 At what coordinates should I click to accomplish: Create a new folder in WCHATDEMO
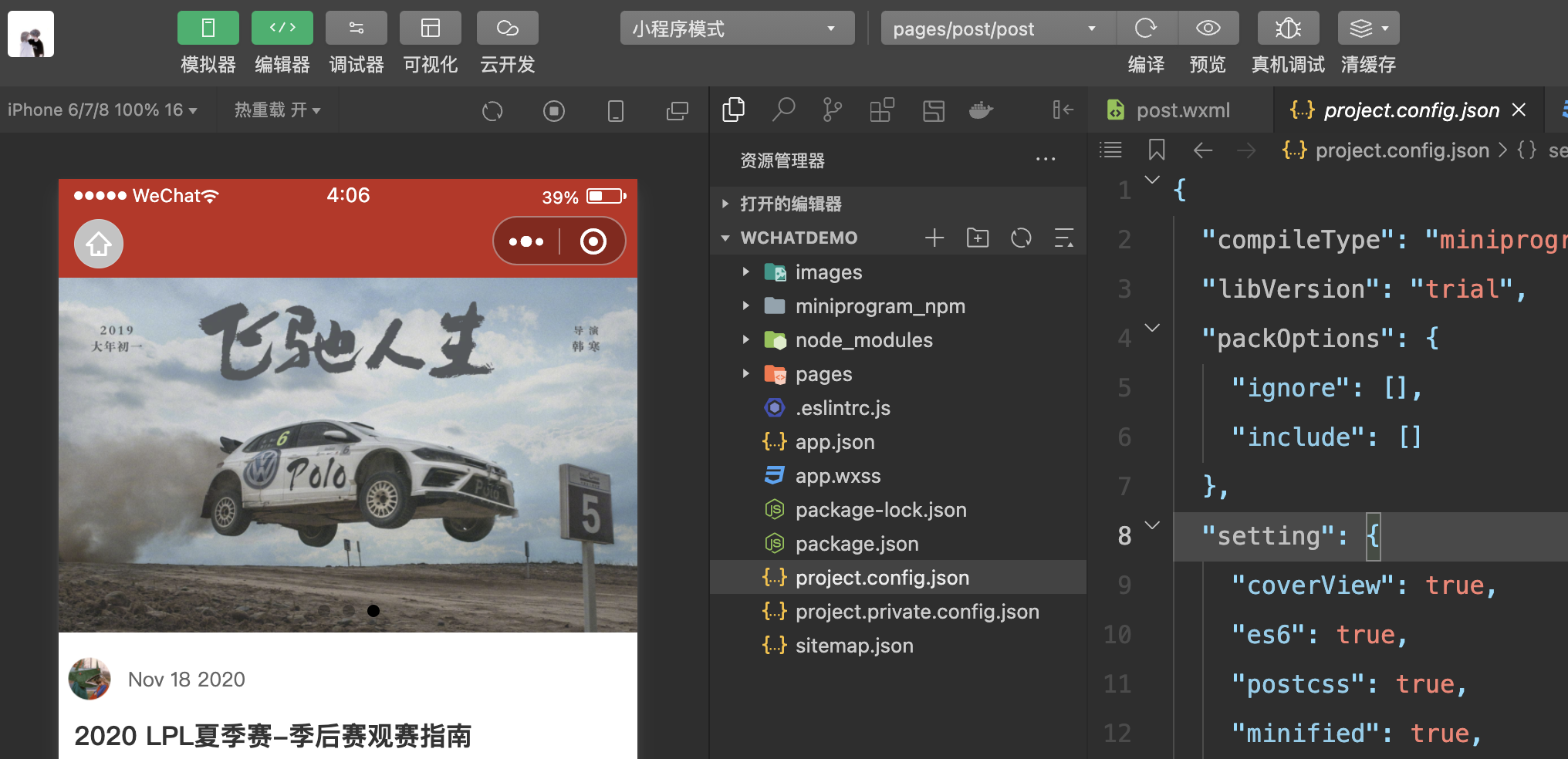coord(978,238)
